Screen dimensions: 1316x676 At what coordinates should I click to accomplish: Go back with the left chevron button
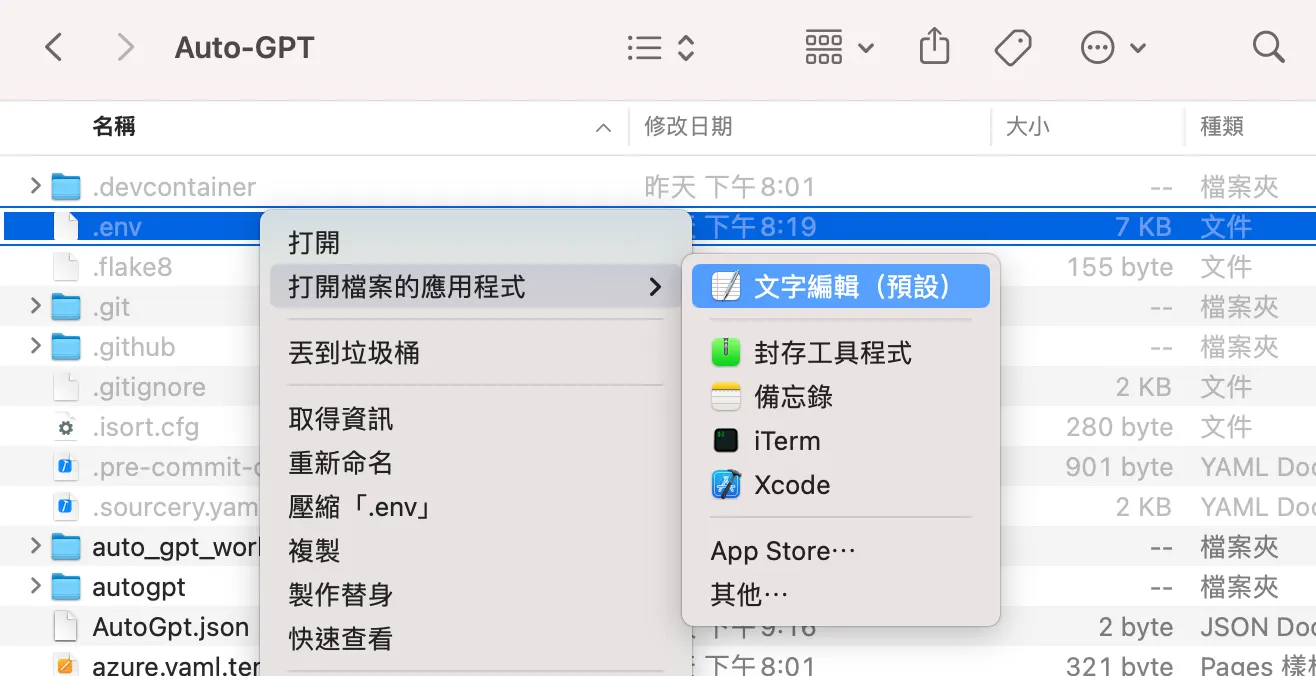54,47
